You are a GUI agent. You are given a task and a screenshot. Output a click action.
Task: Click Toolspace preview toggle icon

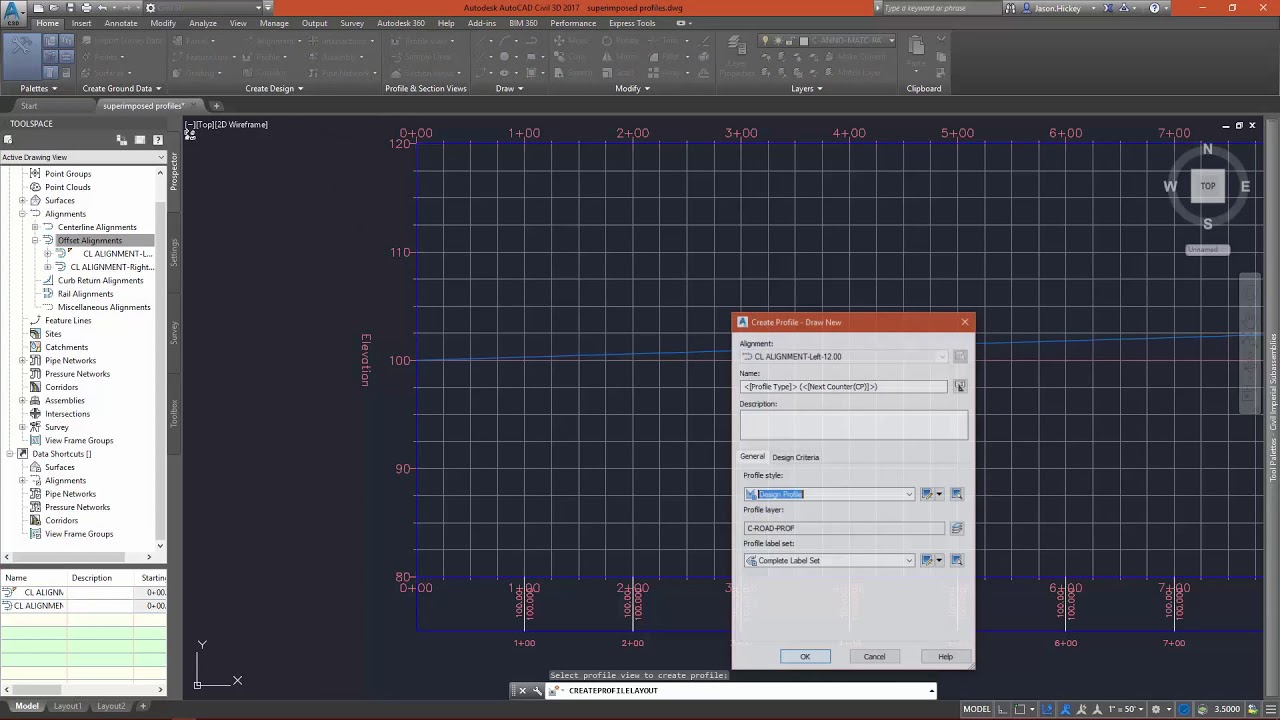click(122, 140)
